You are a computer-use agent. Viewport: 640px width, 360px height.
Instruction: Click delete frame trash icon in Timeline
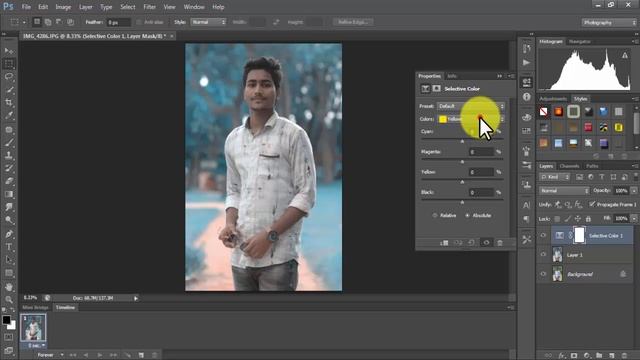pyautogui.click(x=155, y=355)
